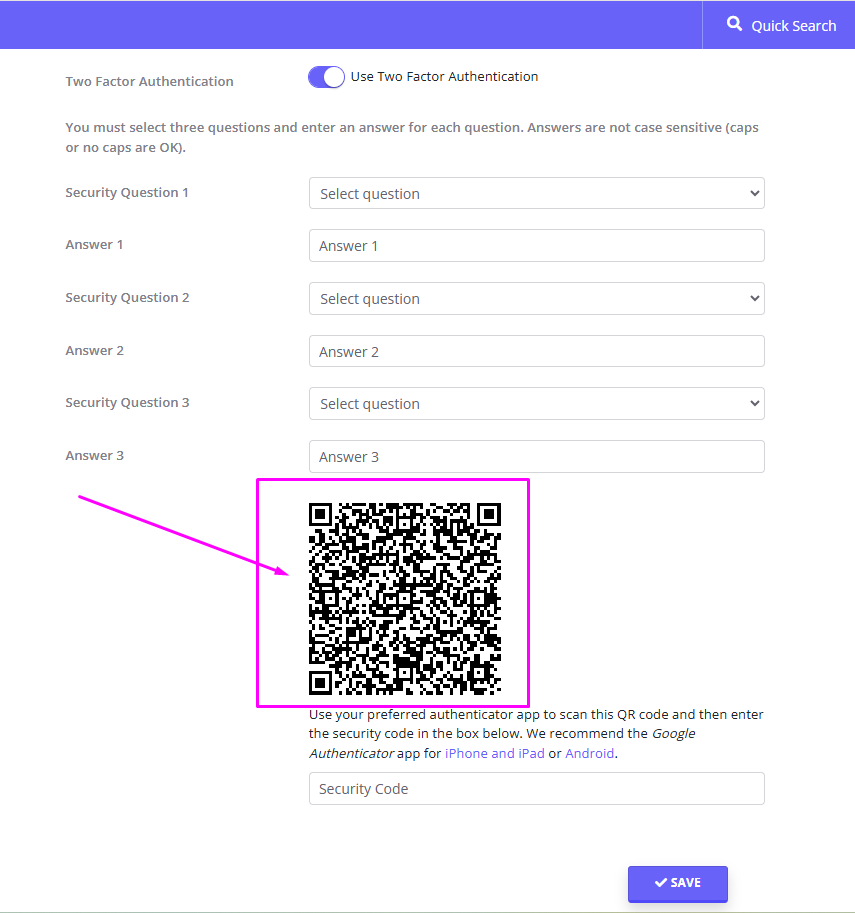Click the Security Question 1 dropdown chevron
The width and height of the screenshot is (855, 913).
(x=752, y=193)
